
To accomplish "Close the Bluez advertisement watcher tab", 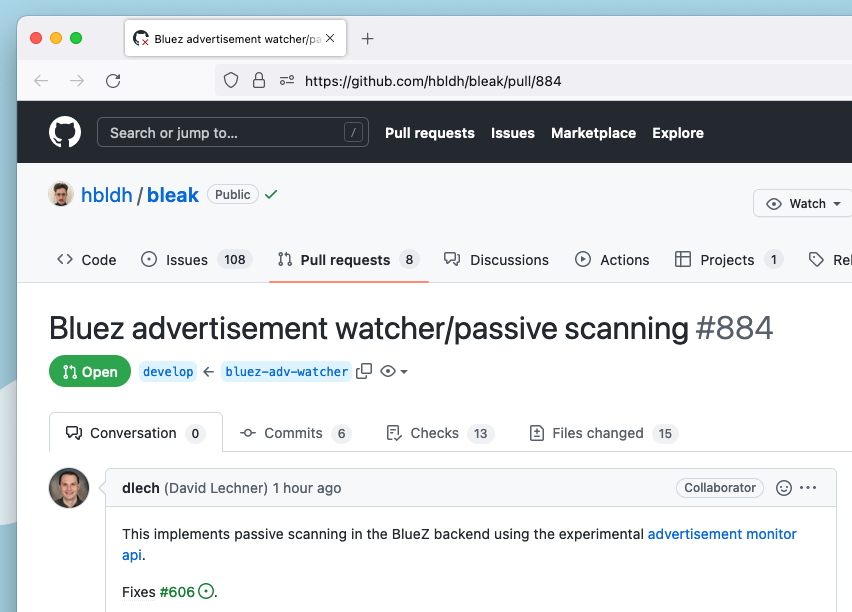I will coord(330,38).
